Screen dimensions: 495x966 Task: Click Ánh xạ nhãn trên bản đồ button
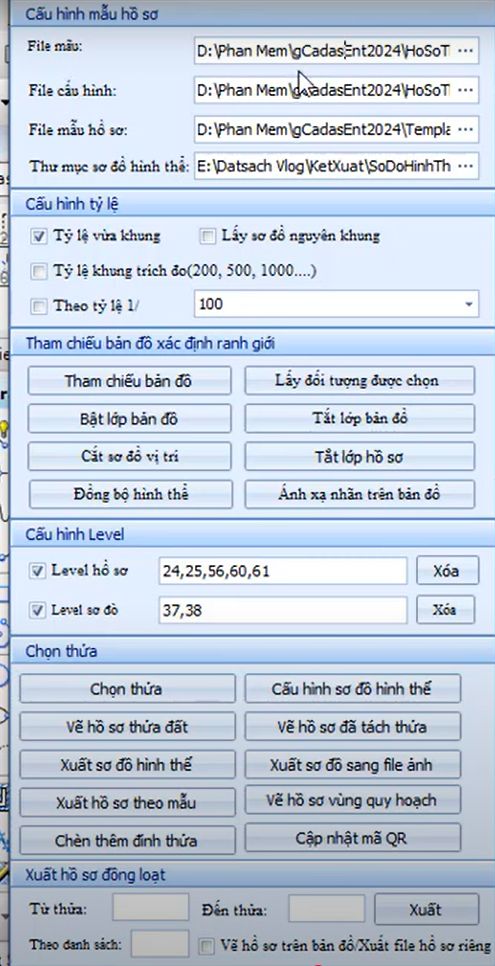[x=359, y=494]
